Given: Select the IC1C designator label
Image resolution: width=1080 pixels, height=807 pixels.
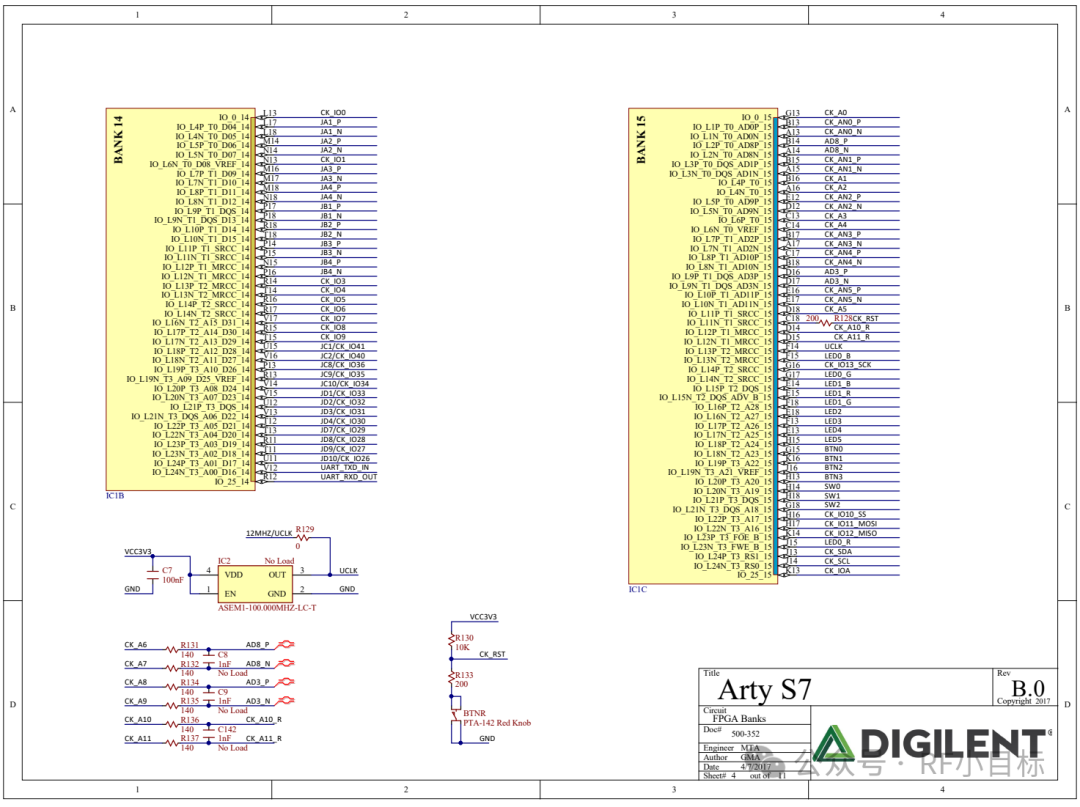Looking at the screenshot, I should [638, 589].
